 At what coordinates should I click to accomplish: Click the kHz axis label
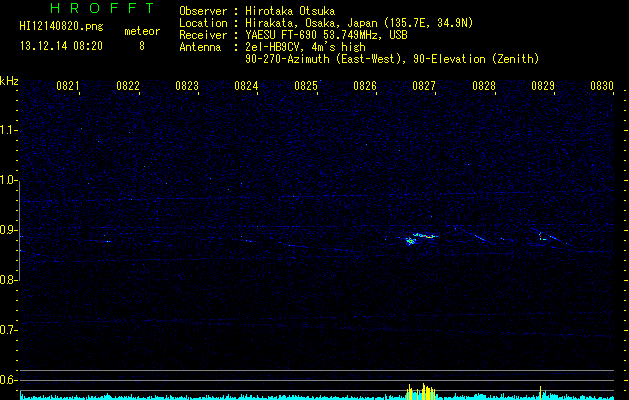pos(9,81)
